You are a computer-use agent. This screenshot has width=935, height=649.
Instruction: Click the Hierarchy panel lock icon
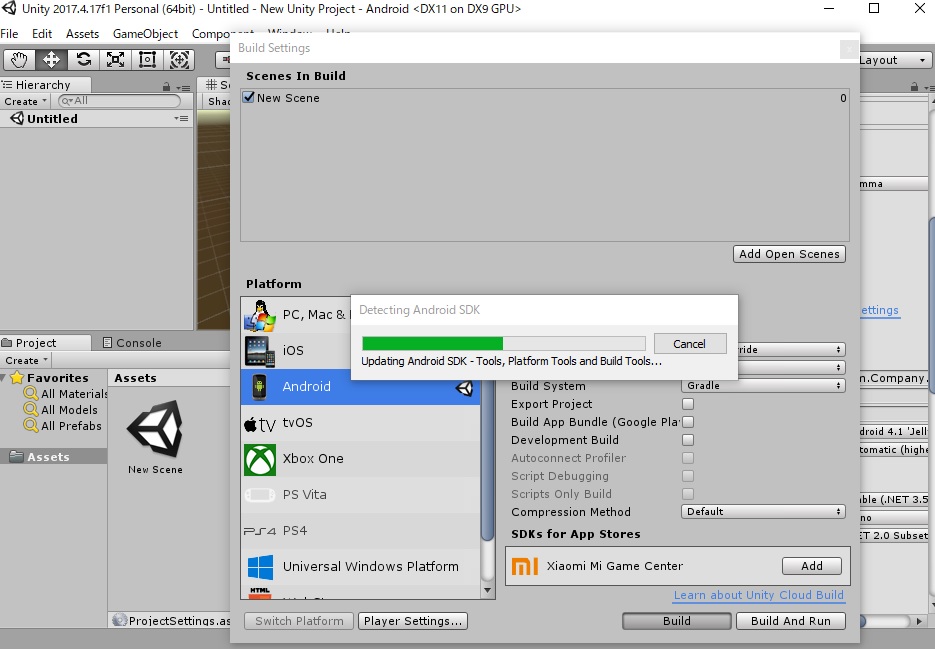(166, 87)
